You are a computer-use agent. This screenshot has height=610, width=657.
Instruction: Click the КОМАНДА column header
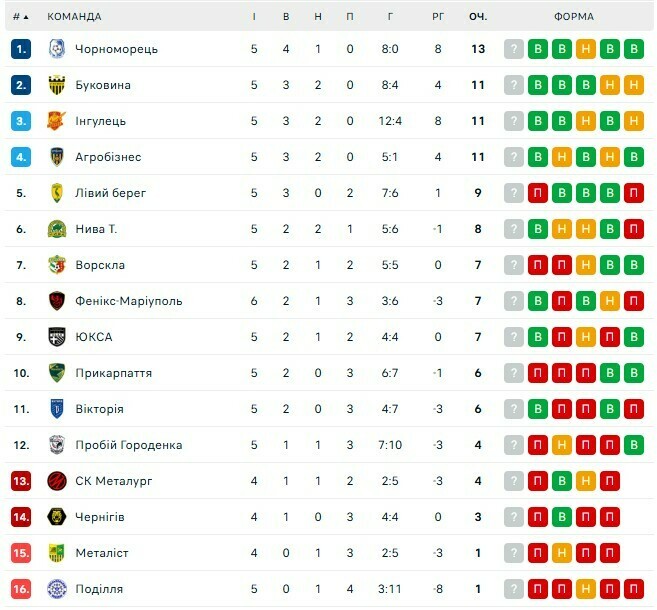coord(74,17)
